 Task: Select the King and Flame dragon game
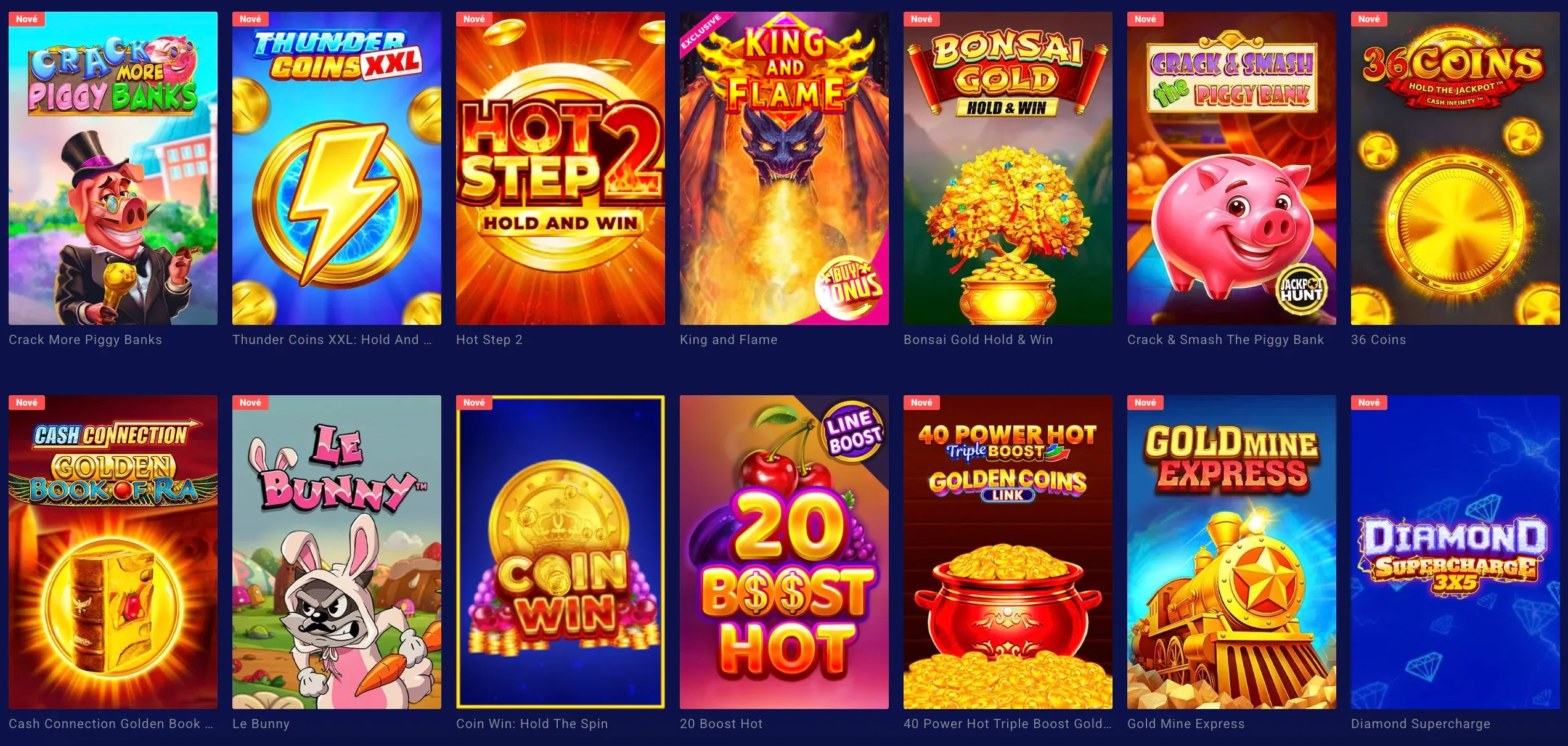click(784, 168)
